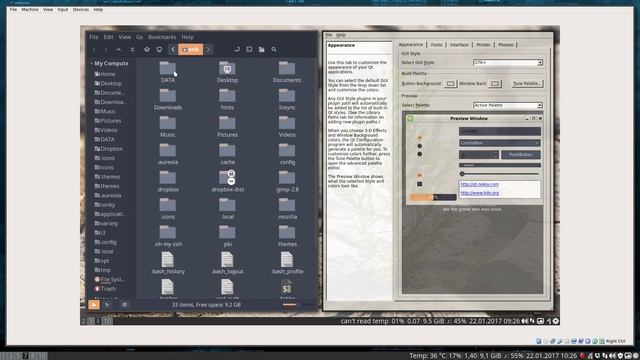The width and height of the screenshot is (640, 360).
Task: Open the .dropbox-dist folder with lock emblem
Action: 227,178
